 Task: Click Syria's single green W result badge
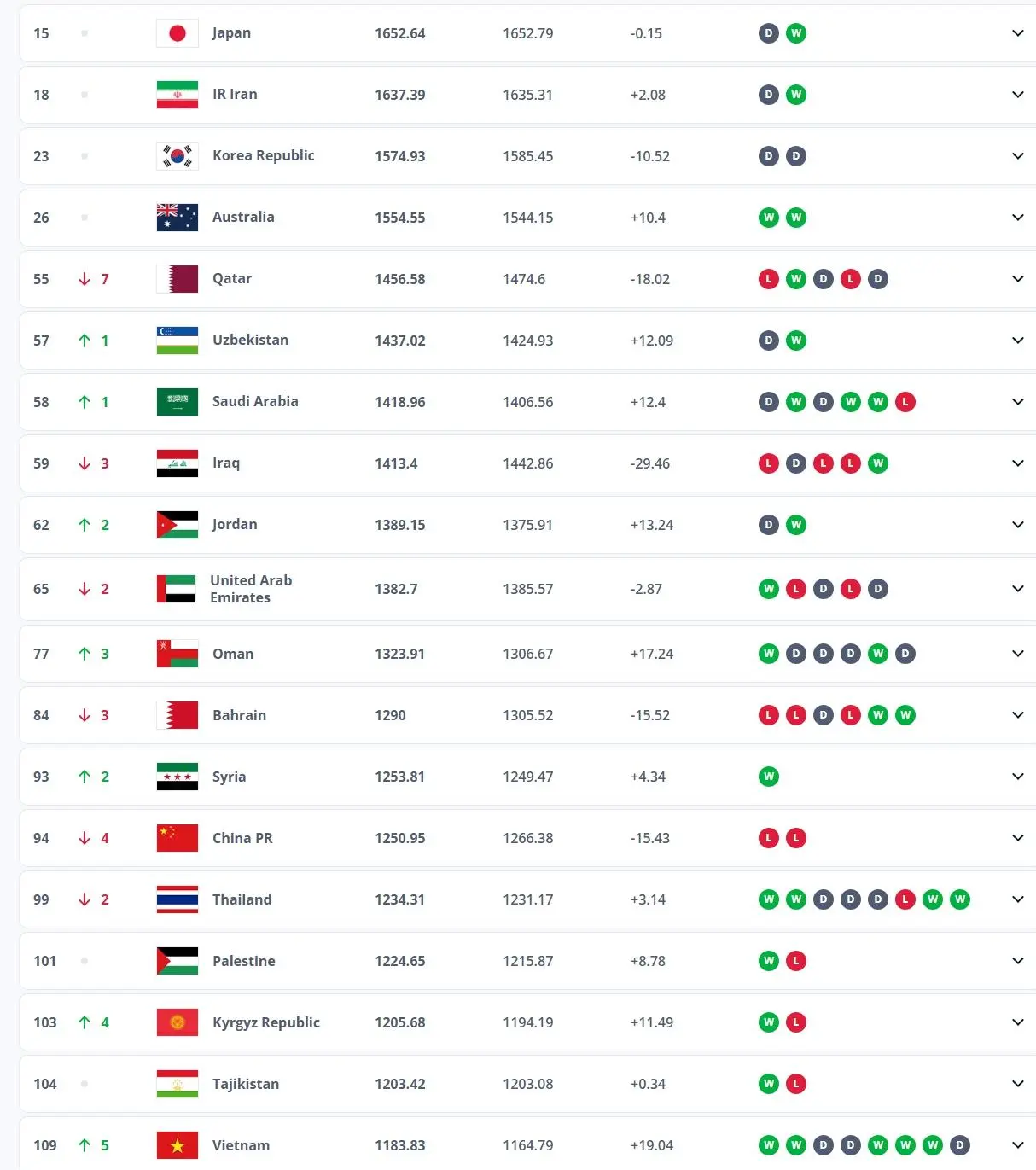click(769, 777)
